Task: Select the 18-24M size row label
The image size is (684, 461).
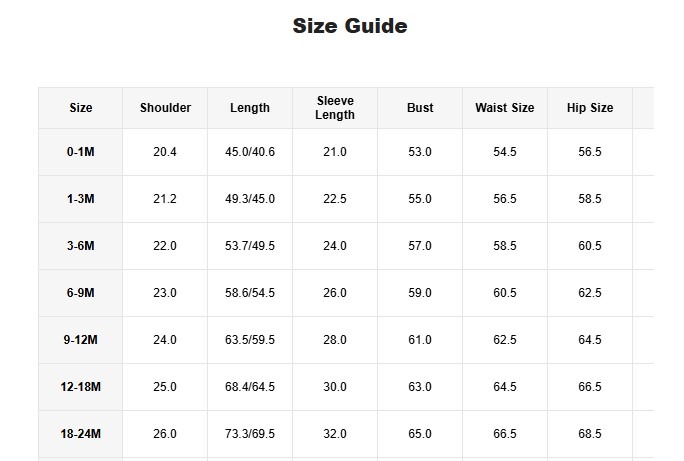Action: click(81, 434)
